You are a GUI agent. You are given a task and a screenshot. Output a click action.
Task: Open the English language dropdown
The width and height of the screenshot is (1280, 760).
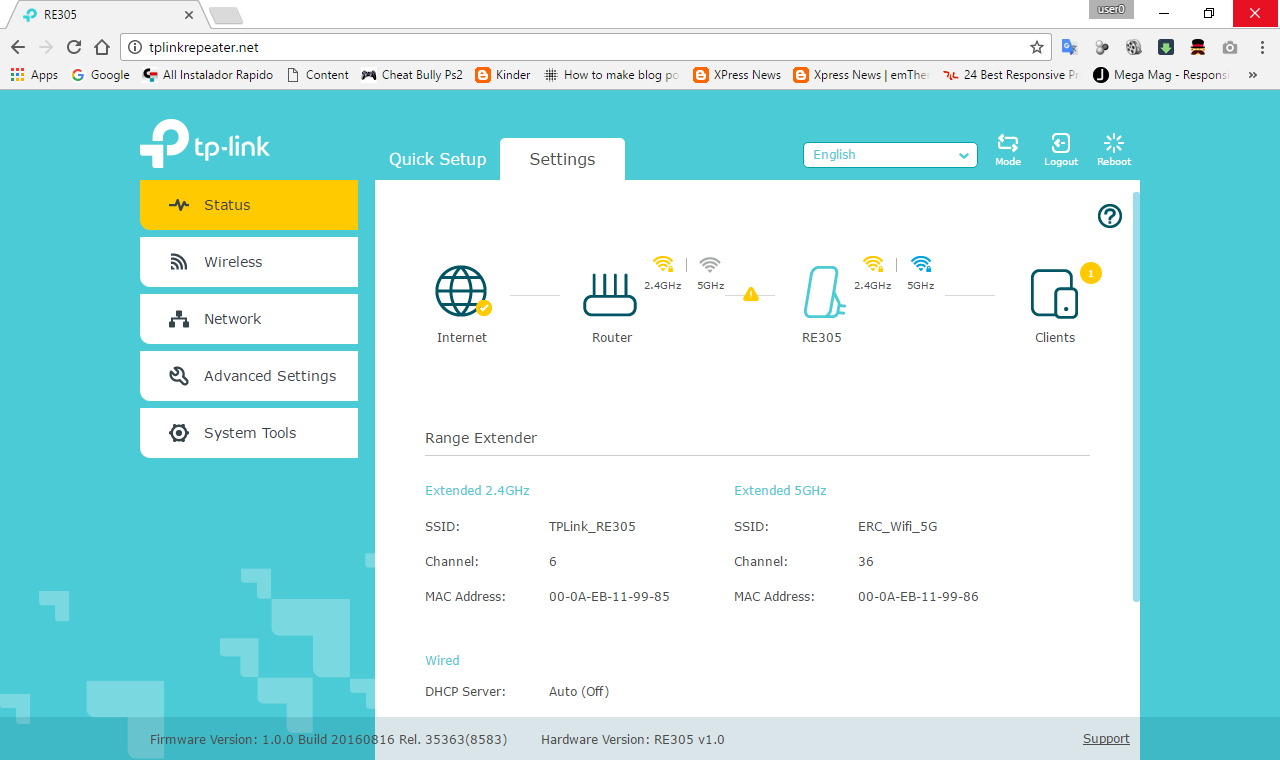[x=890, y=155]
